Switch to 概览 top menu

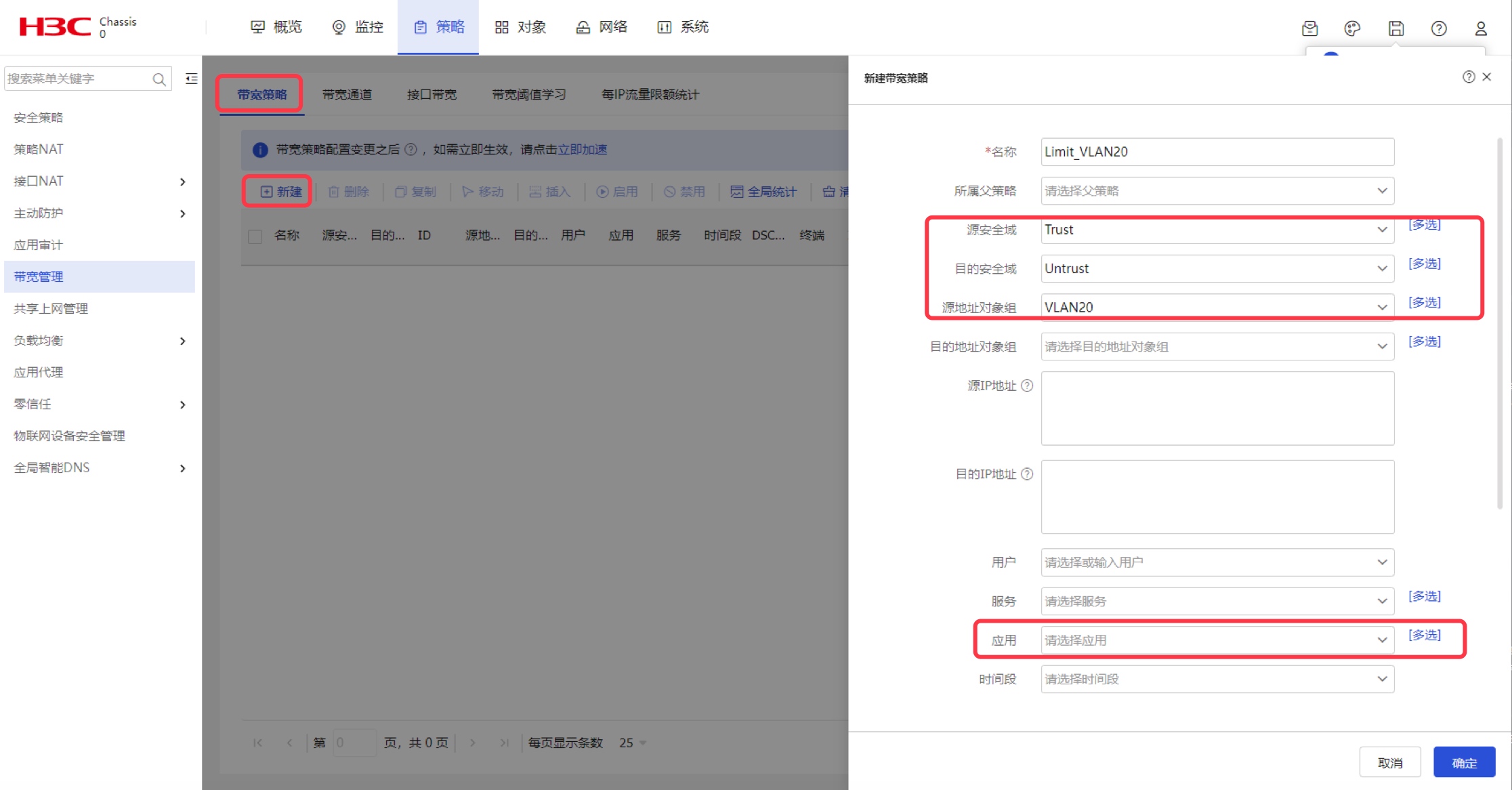(276, 27)
